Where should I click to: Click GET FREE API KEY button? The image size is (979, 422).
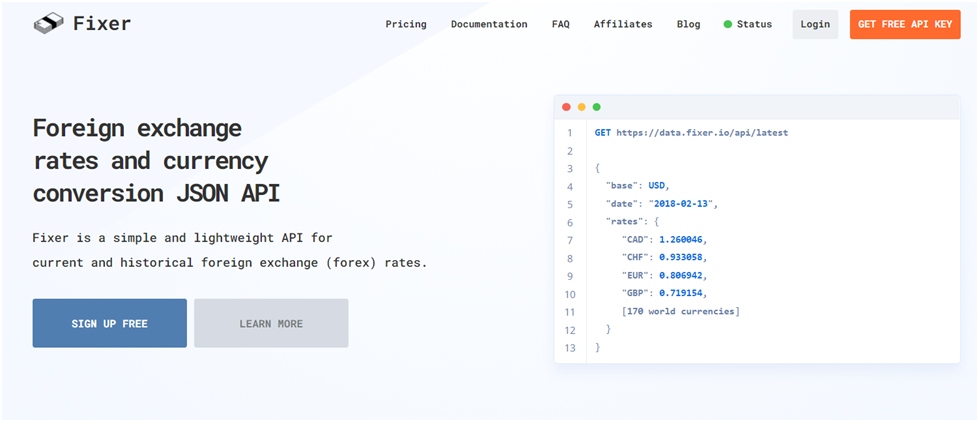click(x=905, y=24)
